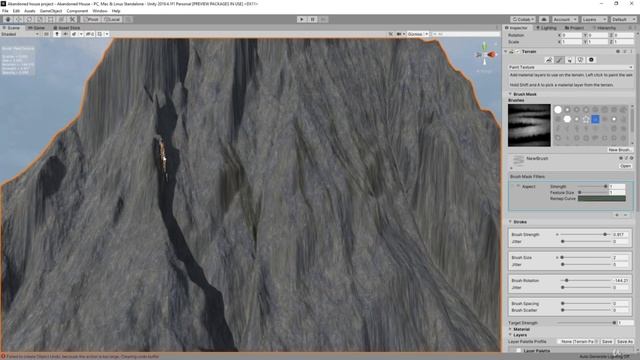Select the Hand tool in the main toolbar
The height and width of the screenshot is (360, 640).
(x=8, y=19)
